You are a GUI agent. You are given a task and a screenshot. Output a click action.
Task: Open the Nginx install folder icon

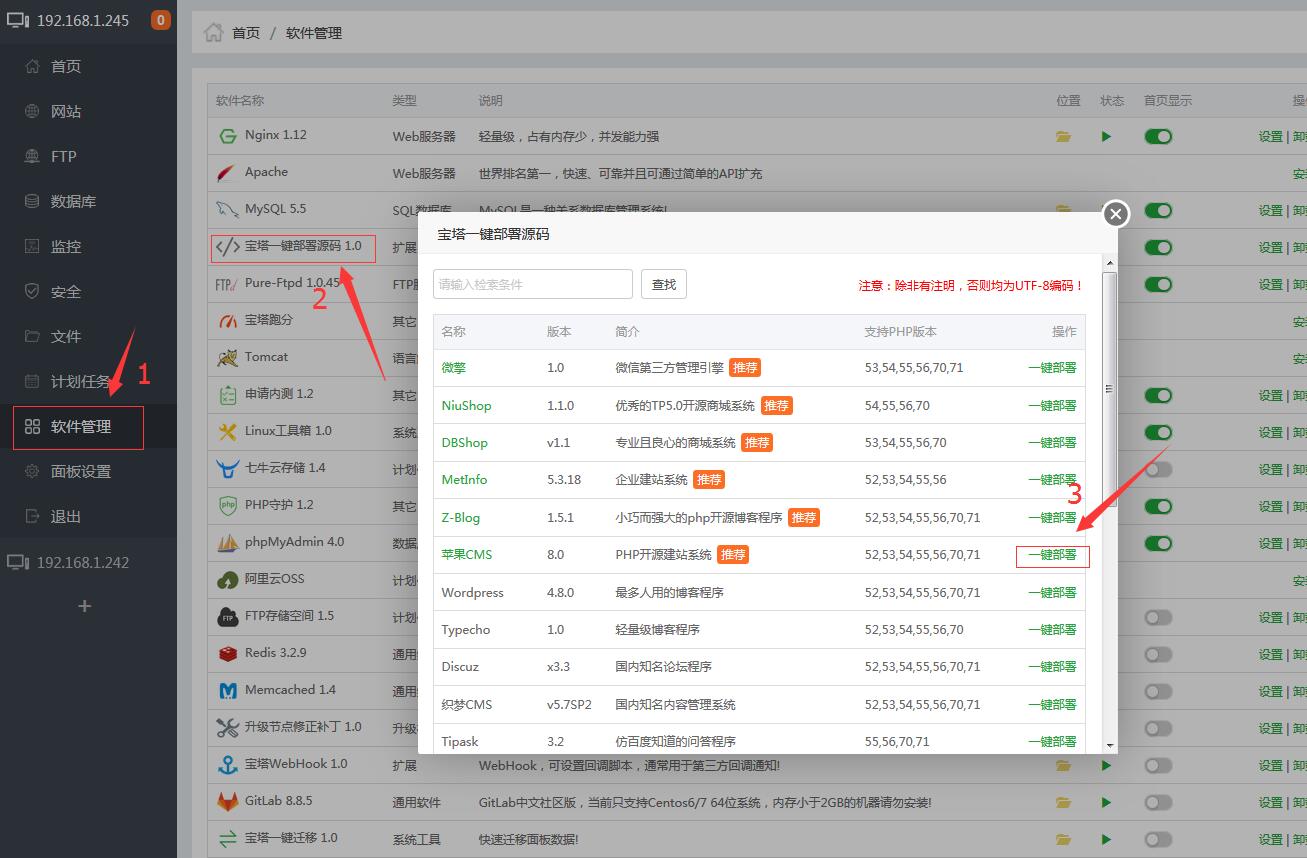[1064, 137]
